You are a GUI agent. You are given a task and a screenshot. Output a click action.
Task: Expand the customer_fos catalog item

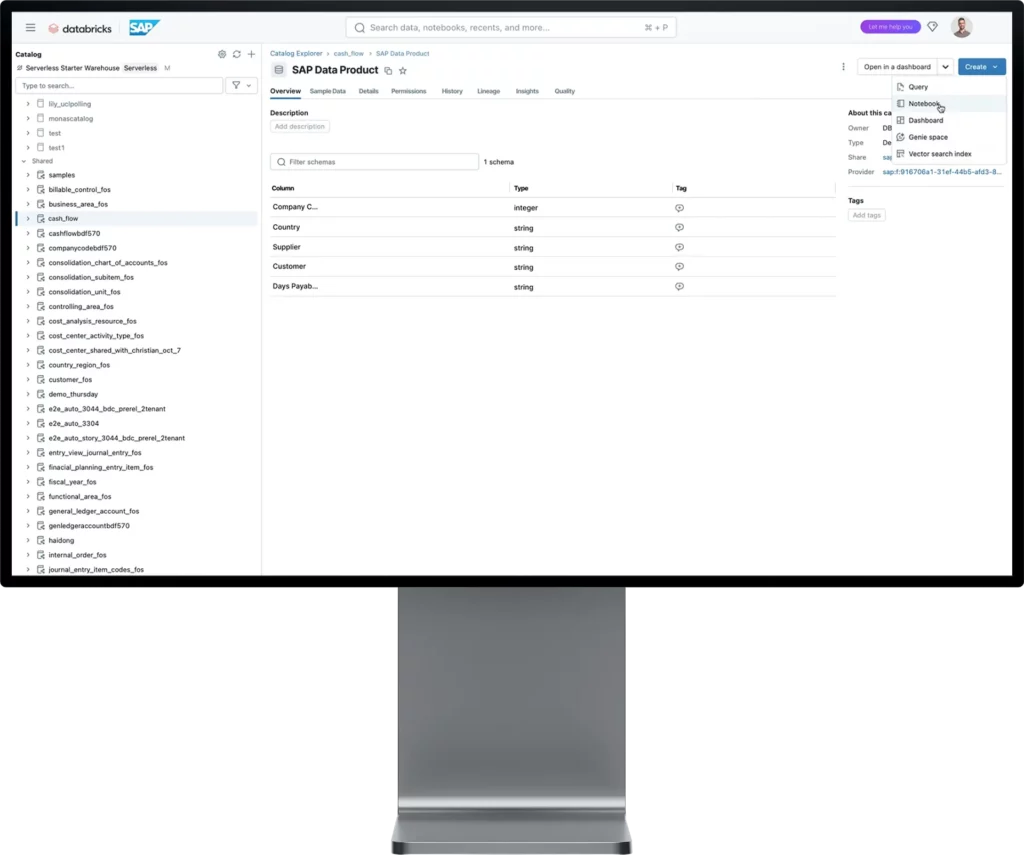[x=27, y=379]
